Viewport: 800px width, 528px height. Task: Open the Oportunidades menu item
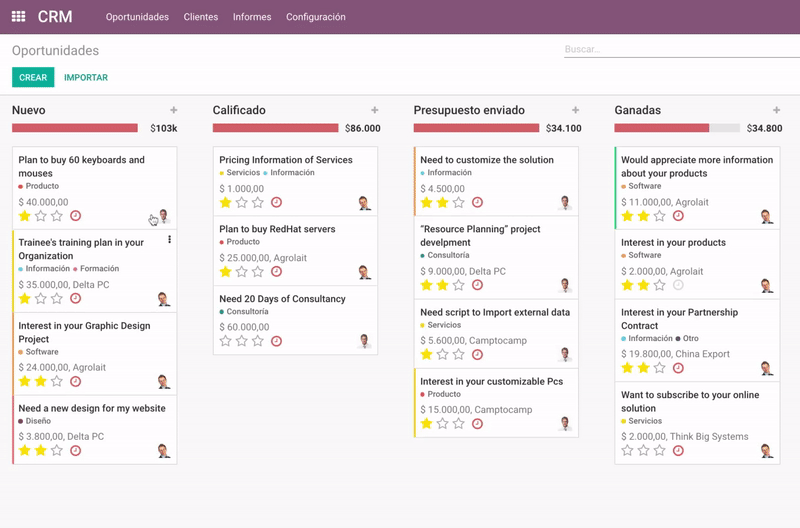pyautogui.click(x=137, y=17)
